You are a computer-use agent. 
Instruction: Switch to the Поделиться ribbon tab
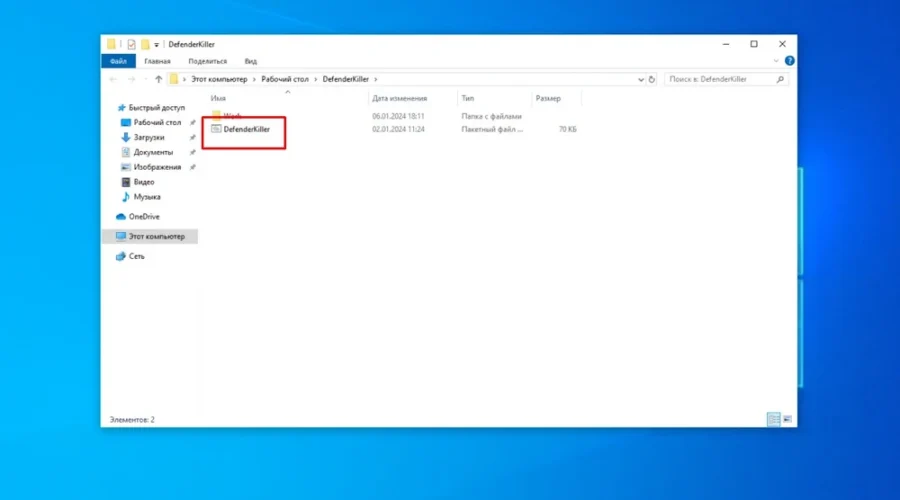coord(208,61)
